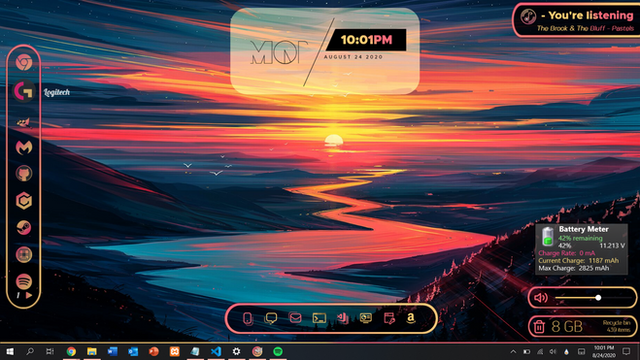640x360 pixels.
Task: Set the volume slider to its current knob
Action: [598, 298]
